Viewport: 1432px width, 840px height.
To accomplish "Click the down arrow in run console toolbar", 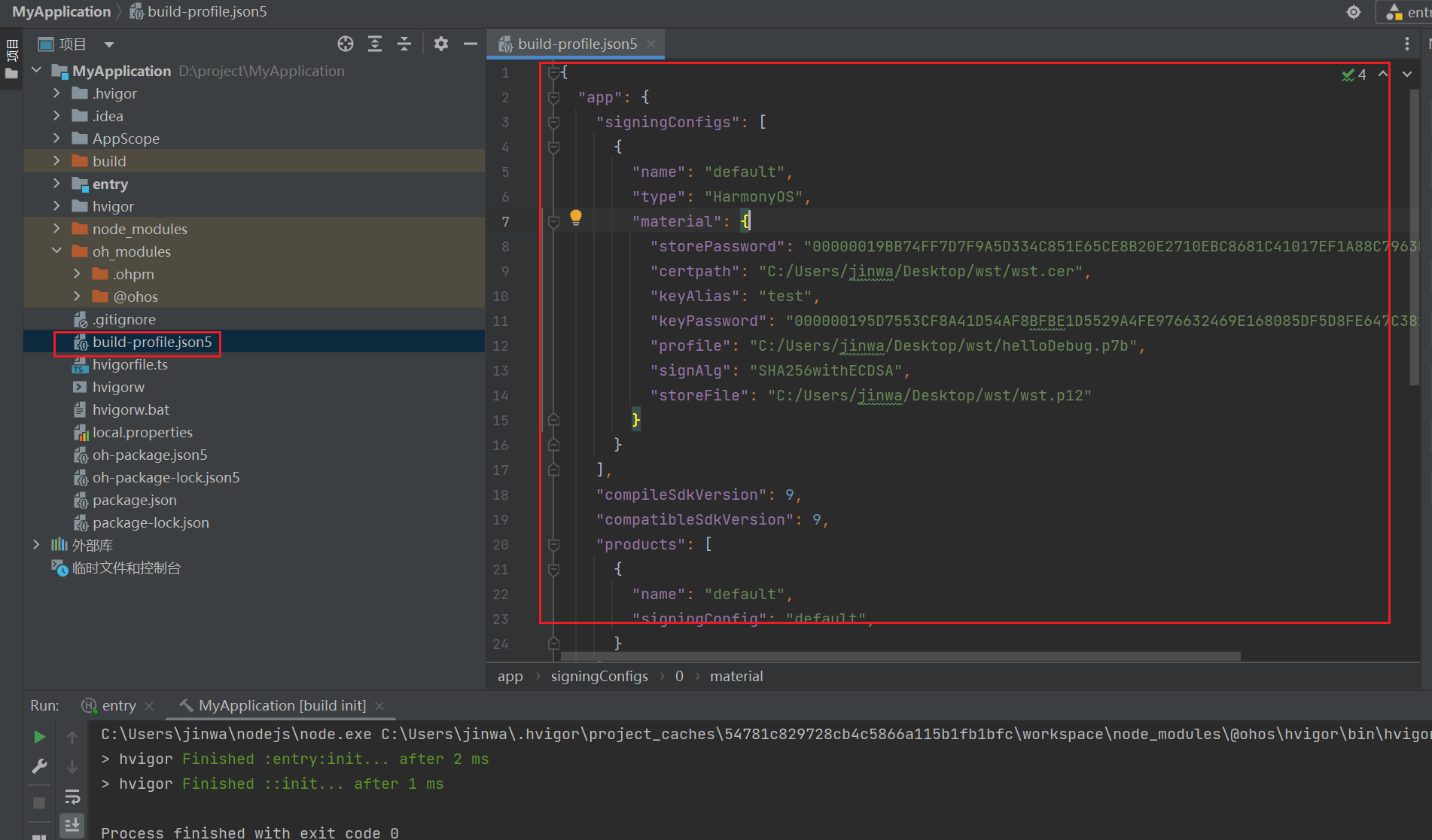I will tap(72, 767).
